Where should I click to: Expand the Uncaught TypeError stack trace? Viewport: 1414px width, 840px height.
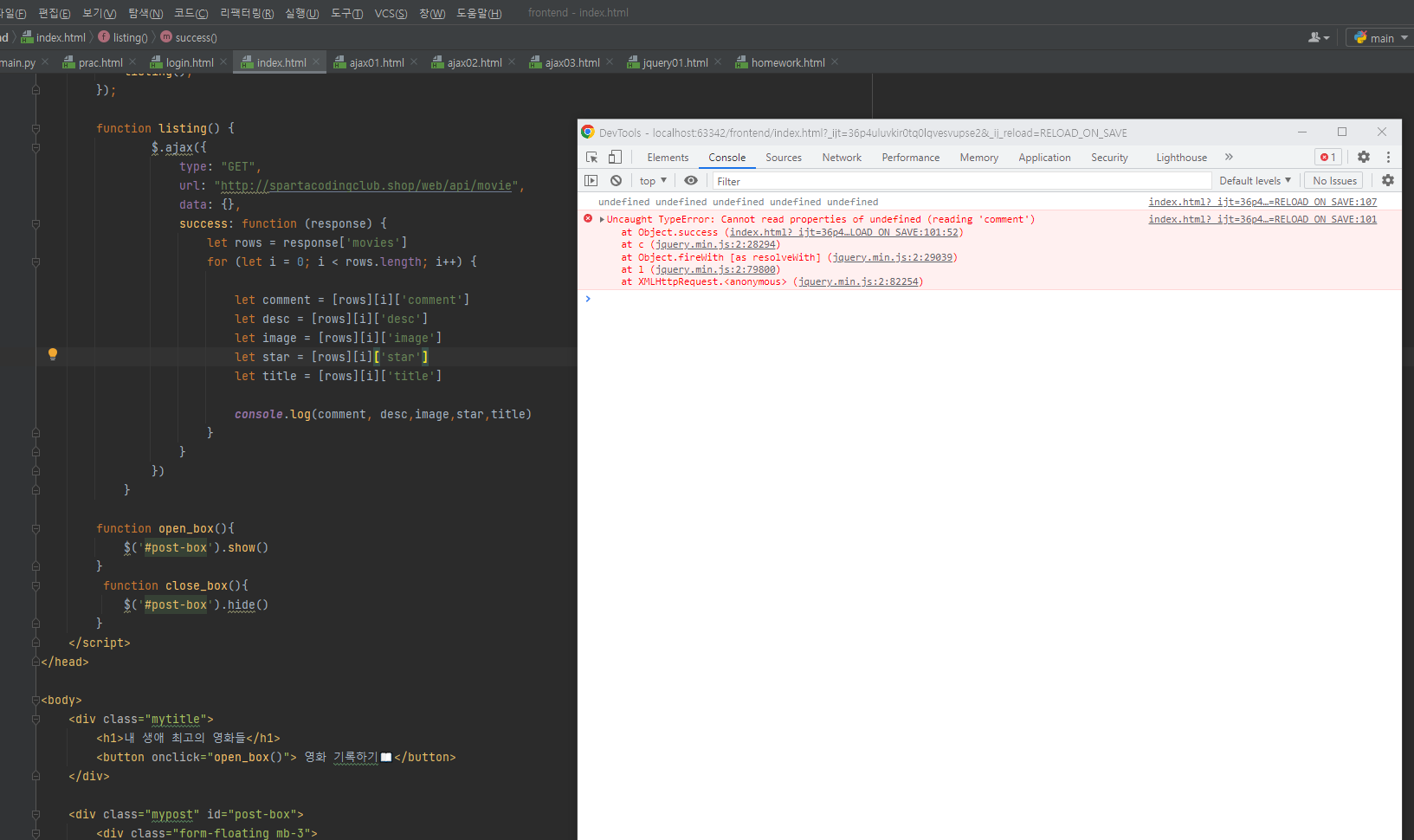point(602,219)
